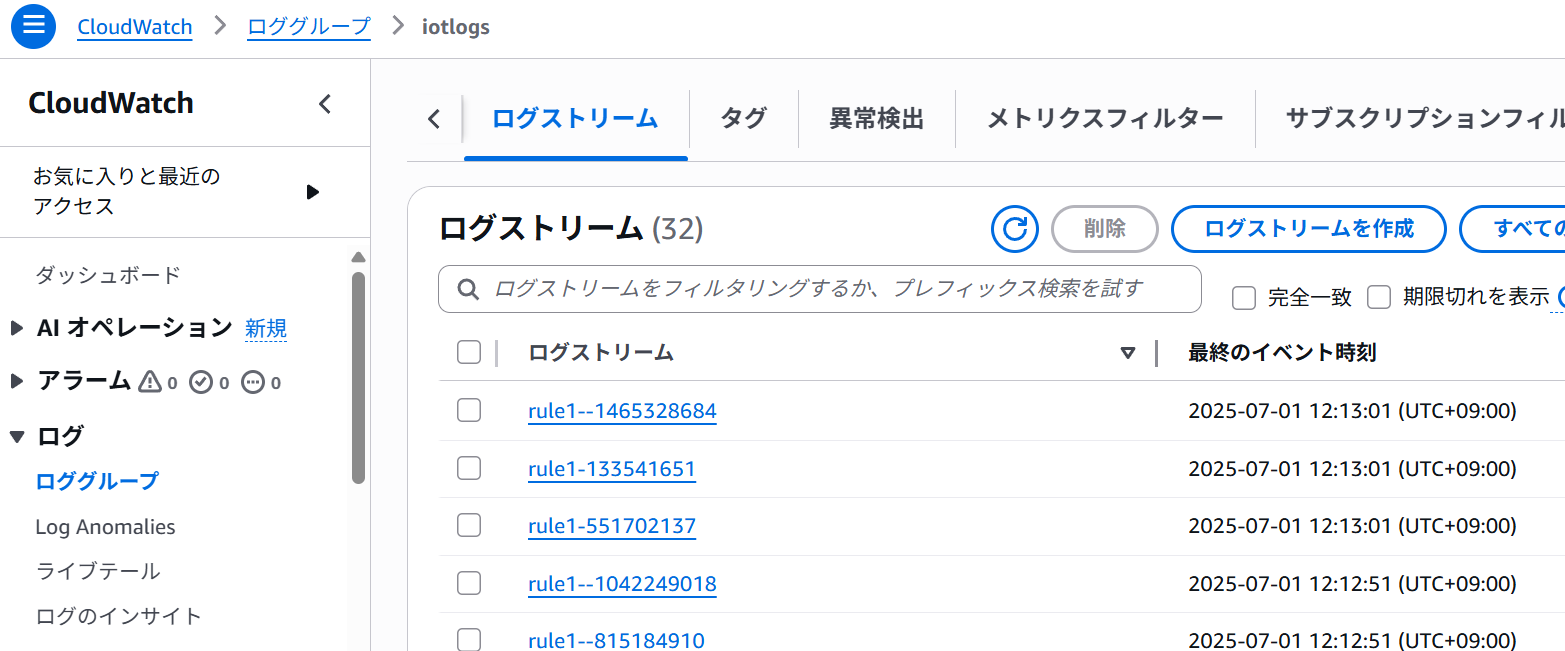Expand the アラーム section
This screenshot has width=1565, height=651.
17,381
